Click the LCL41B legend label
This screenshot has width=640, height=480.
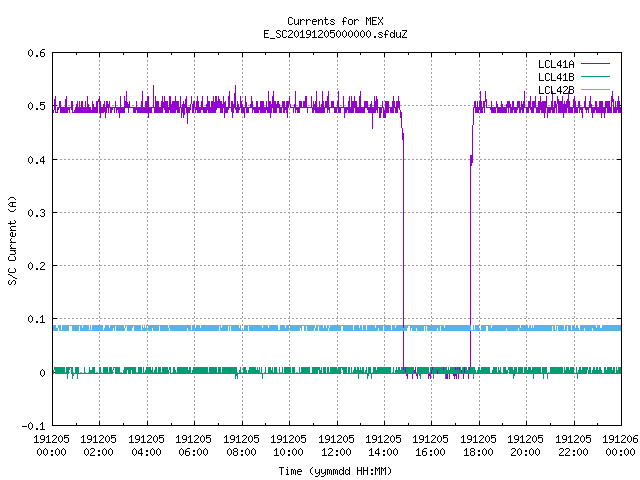556,77
